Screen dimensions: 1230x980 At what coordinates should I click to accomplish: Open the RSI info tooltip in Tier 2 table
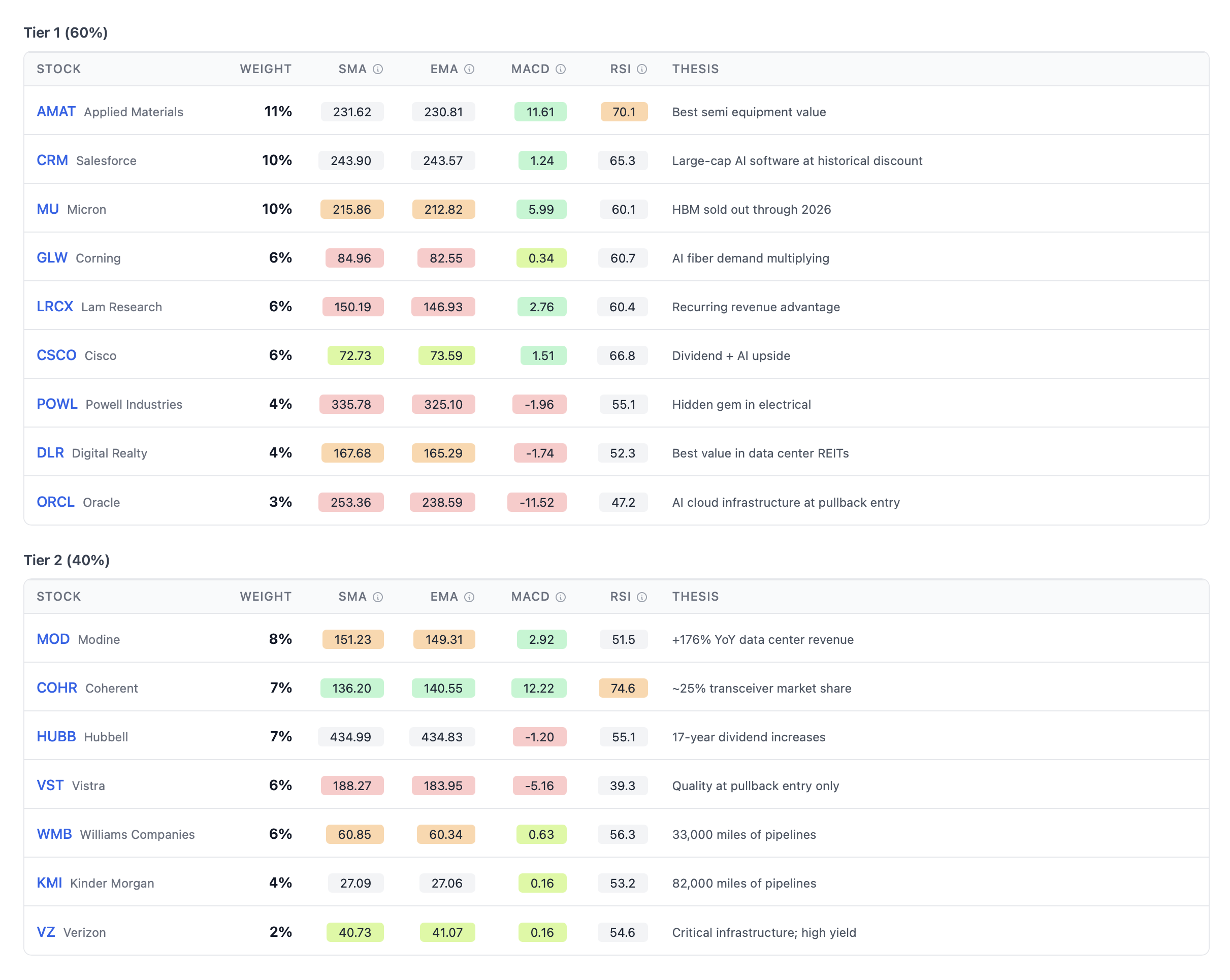coord(642,596)
